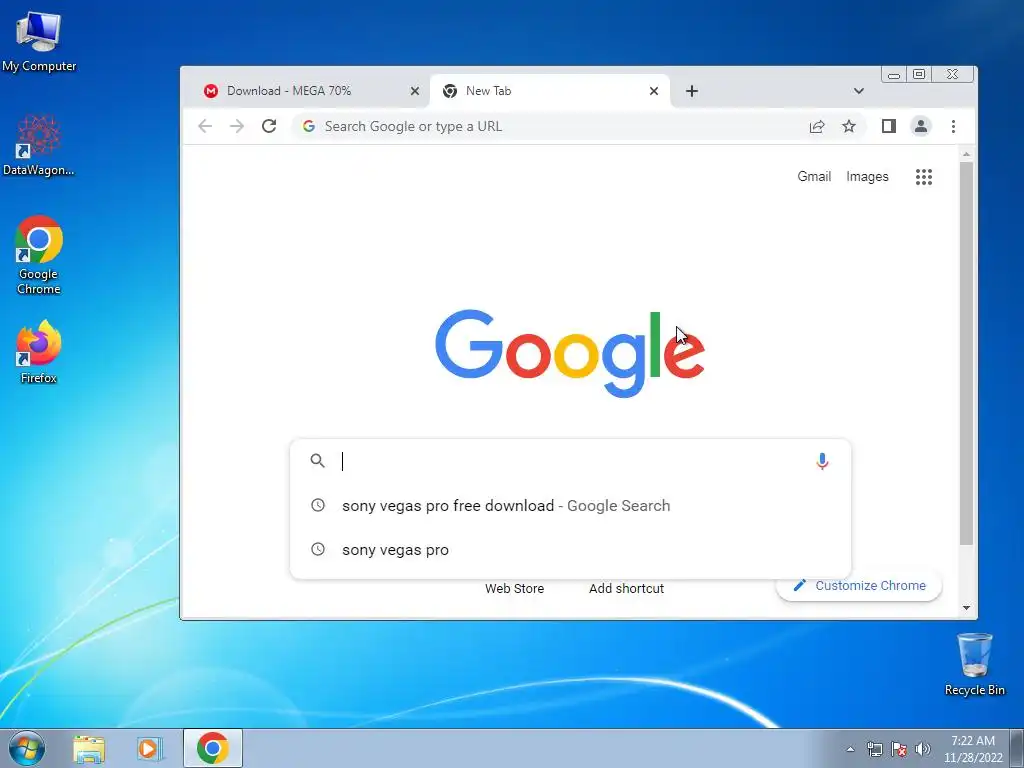Choose suggestion sony vegas pro free download
This screenshot has width=1024, height=768.
click(570, 505)
